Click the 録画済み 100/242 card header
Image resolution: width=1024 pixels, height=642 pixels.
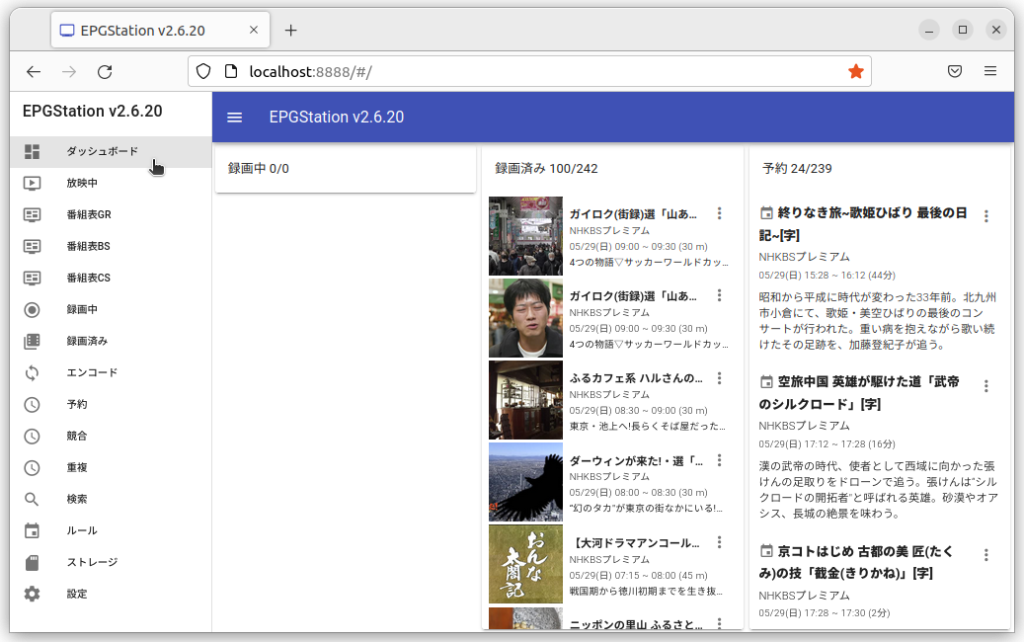click(546, 169)
